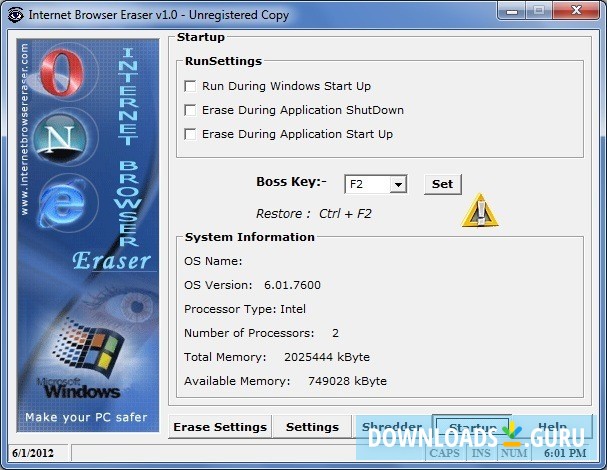
Task: Click Available Memory 749028 kByte value
Action: [x=347, y=381]
